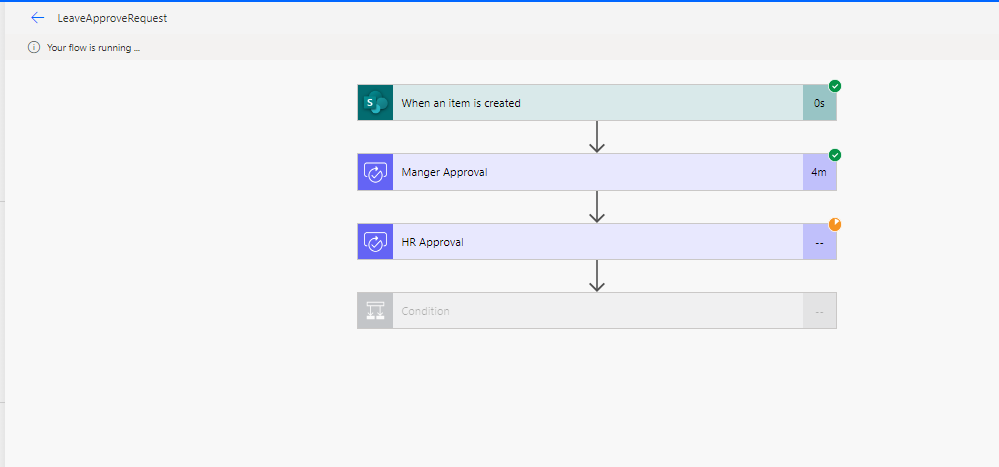Viewport: 999px width, 467px height.
Task: Click the 4m duration on Manger Approval
Action: click(x=819, y=172)
